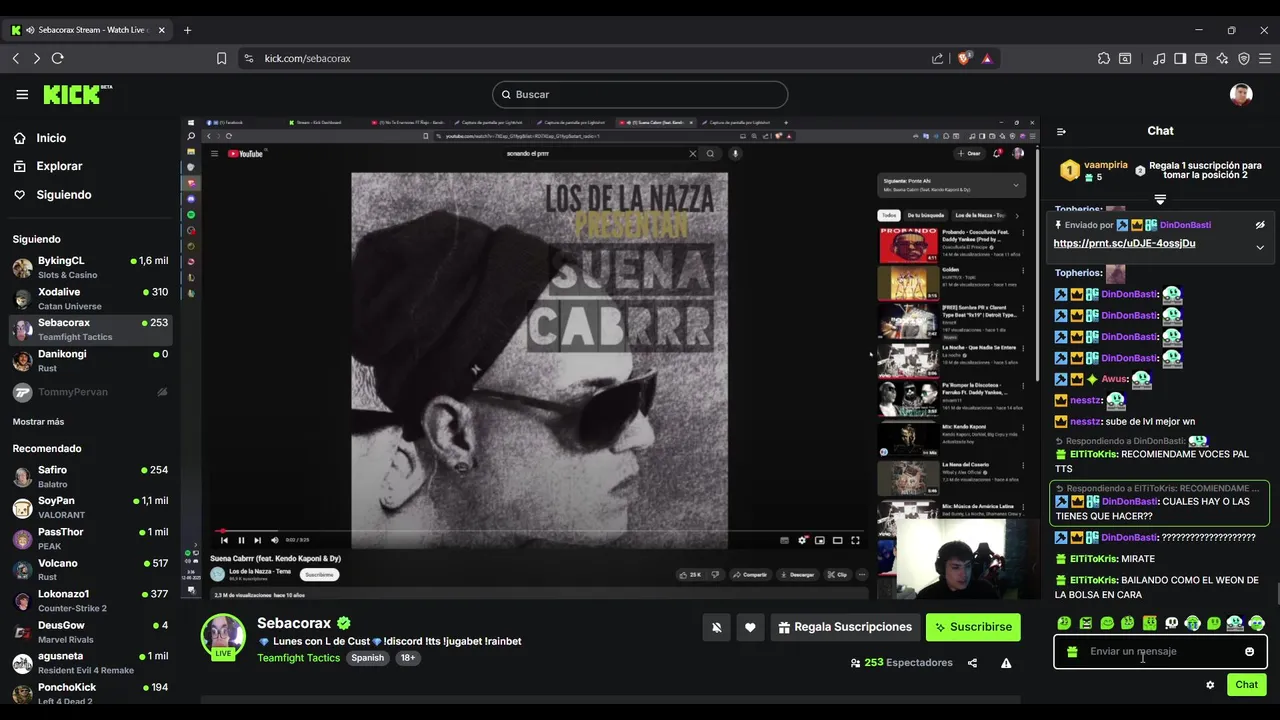The width and height of the screenshot is (1280, 720).
Task: Open Teamfight Tactics category link
Action: pyautogui.click(x=298, y=658)
